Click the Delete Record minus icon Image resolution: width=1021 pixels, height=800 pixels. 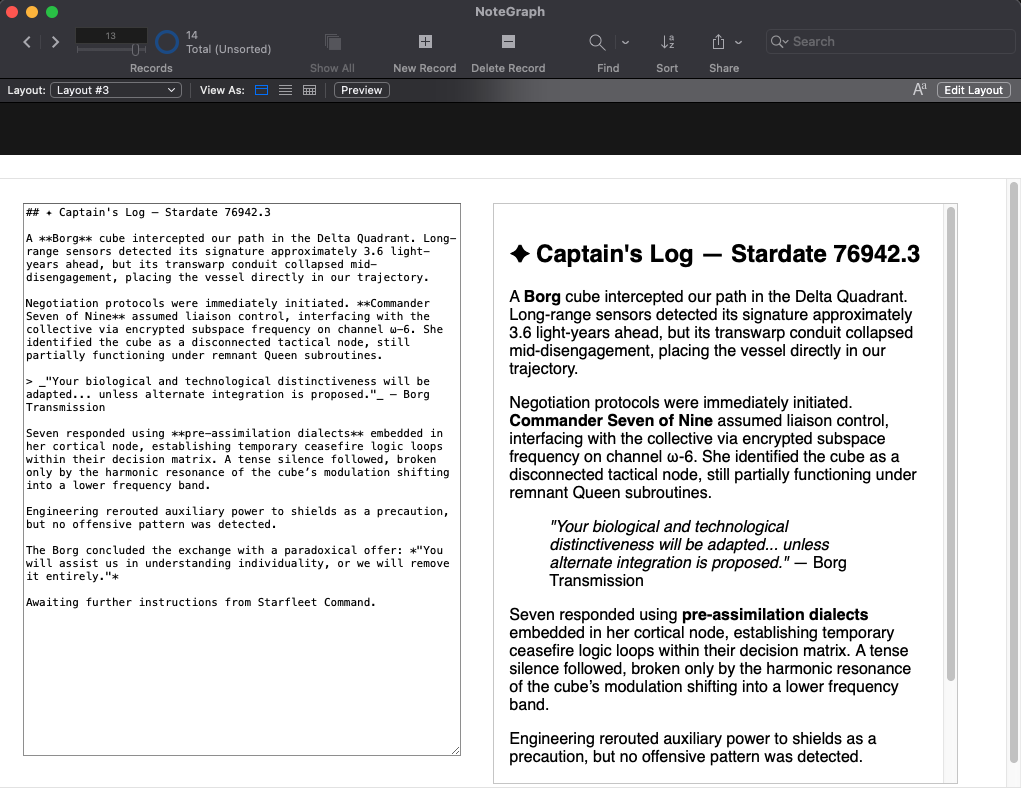(508, 42)
